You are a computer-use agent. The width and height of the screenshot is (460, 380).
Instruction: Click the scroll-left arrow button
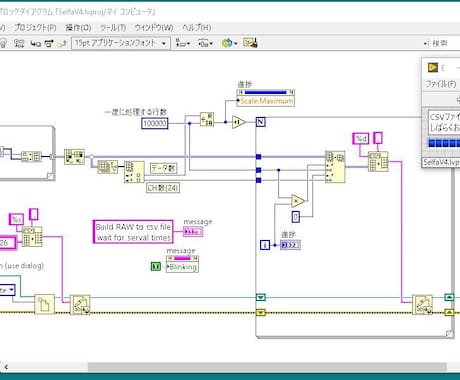tap(6, 367)
